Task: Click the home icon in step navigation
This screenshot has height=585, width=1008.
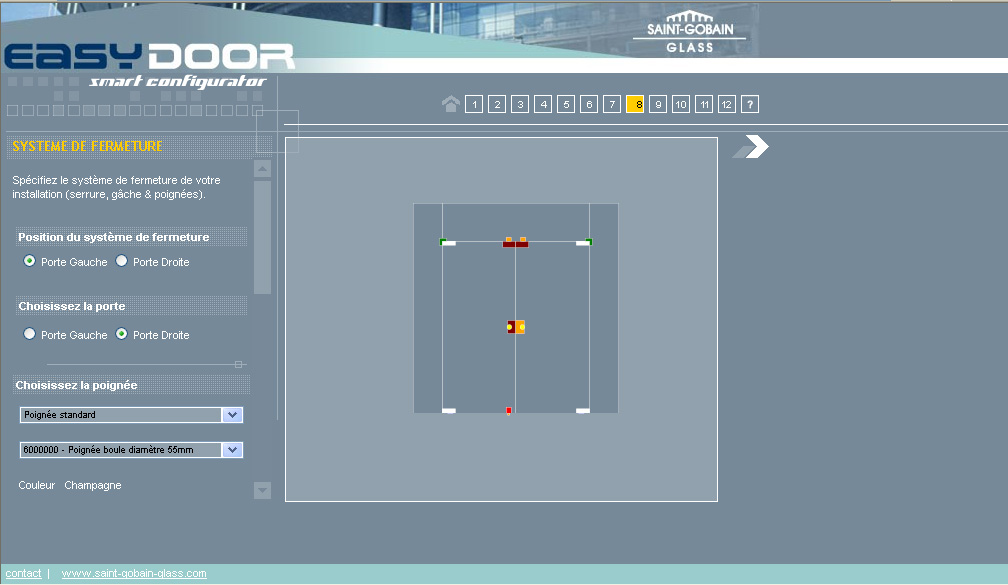Action: click(451, 104)
